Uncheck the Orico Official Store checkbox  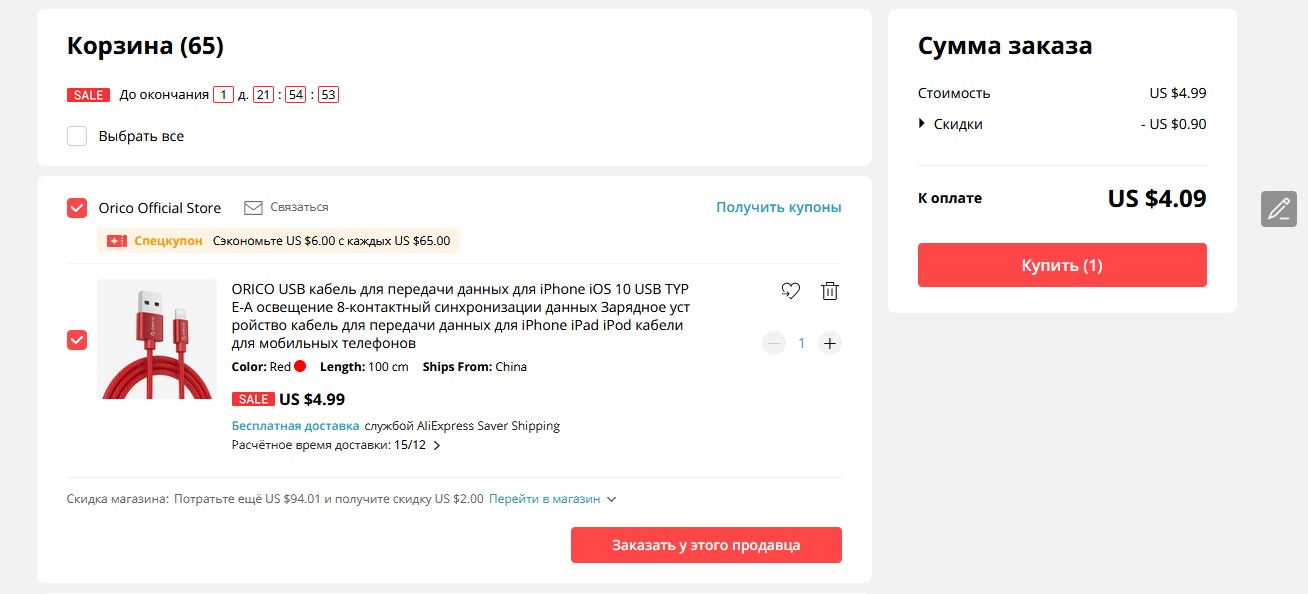coord(77,208)
